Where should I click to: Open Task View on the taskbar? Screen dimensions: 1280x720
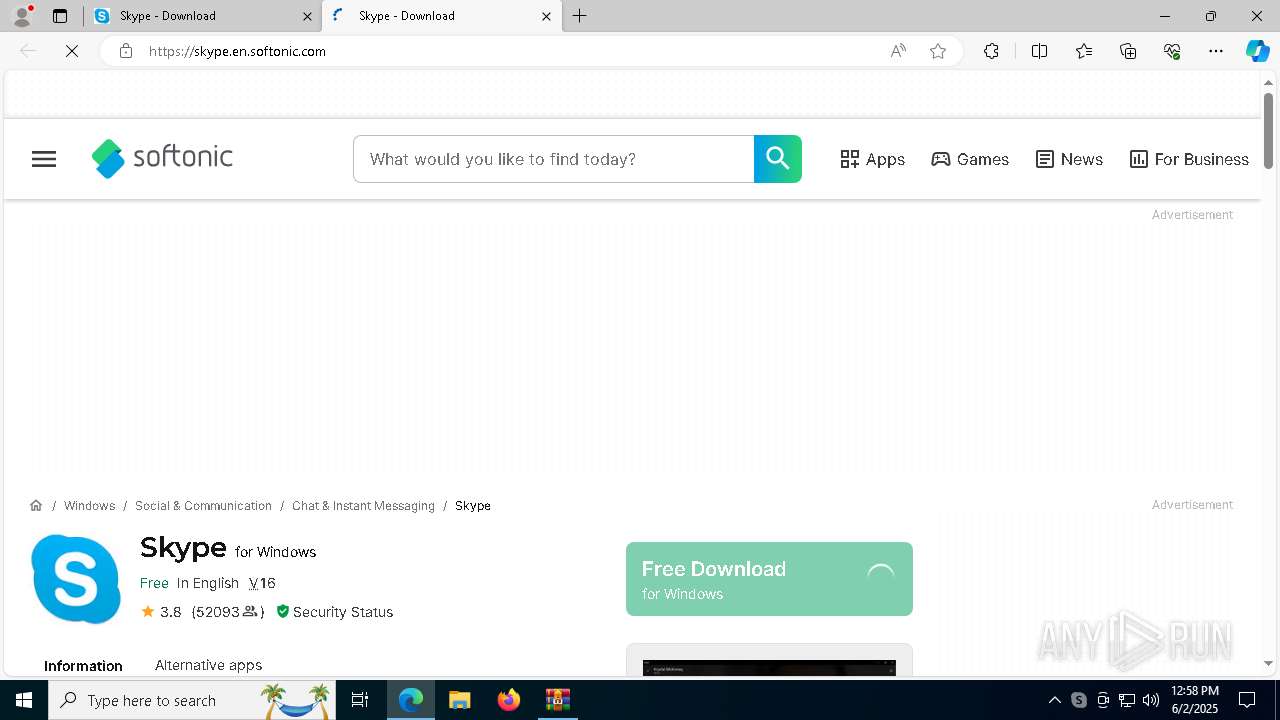[360, 700]
